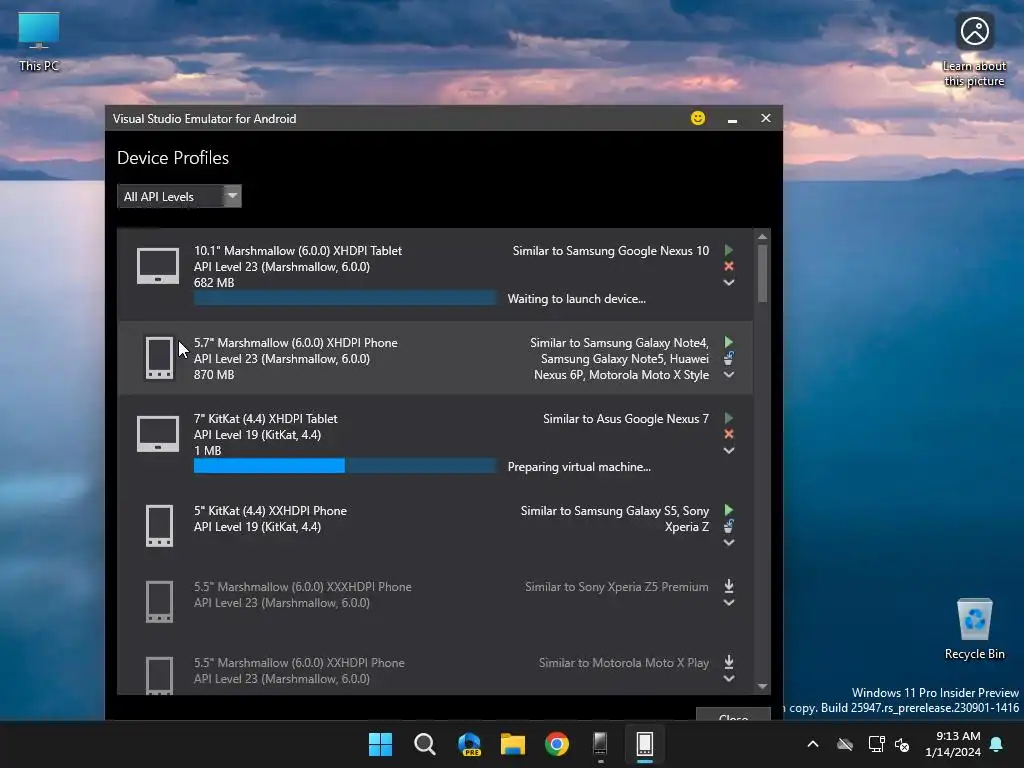Cancel the 10.1" Marshmallow Tablet launch
1024x768 pixels.
pos(729,266)
